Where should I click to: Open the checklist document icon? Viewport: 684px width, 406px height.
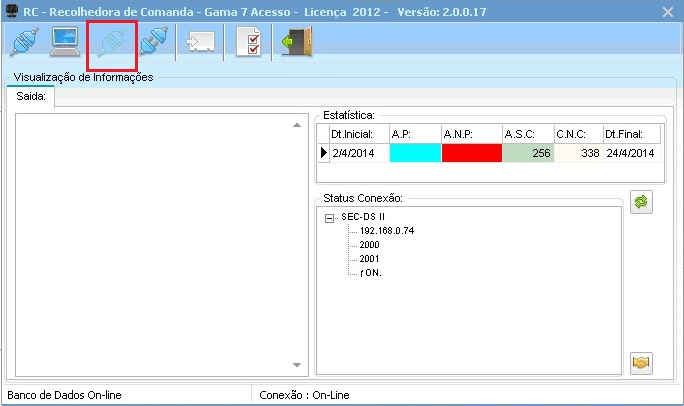coord(248,42)
